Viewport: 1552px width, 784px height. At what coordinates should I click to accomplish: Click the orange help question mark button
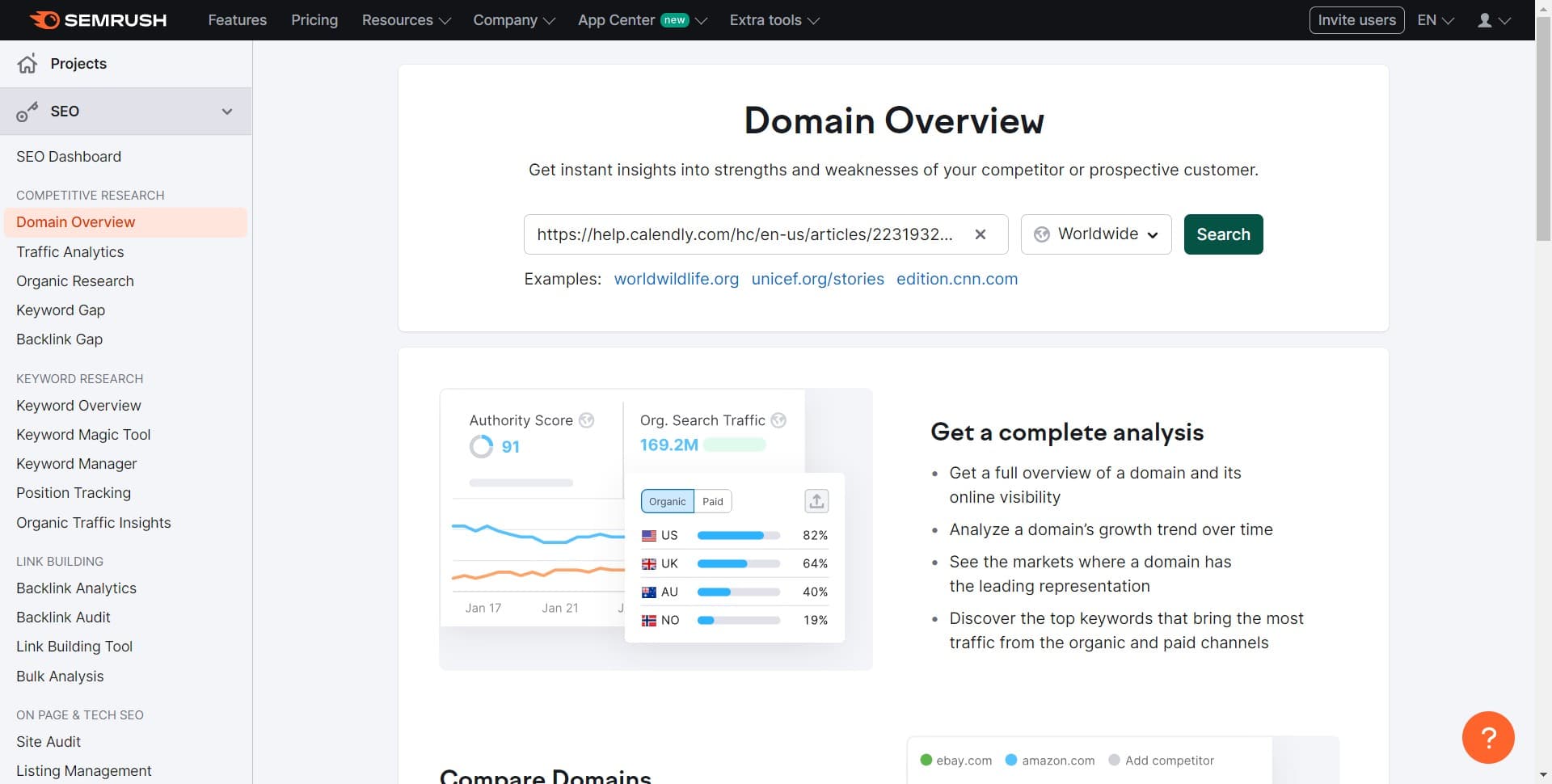[x=1487, y=737]
